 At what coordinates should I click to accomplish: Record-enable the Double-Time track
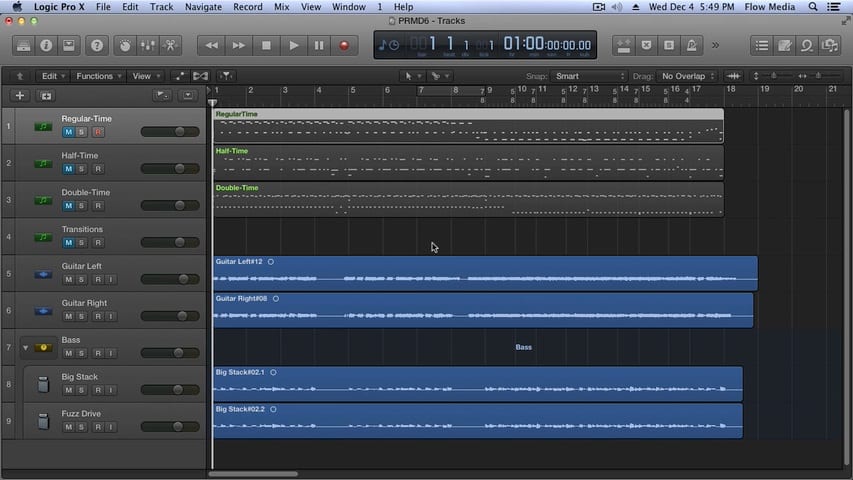(x=98, y=206)
